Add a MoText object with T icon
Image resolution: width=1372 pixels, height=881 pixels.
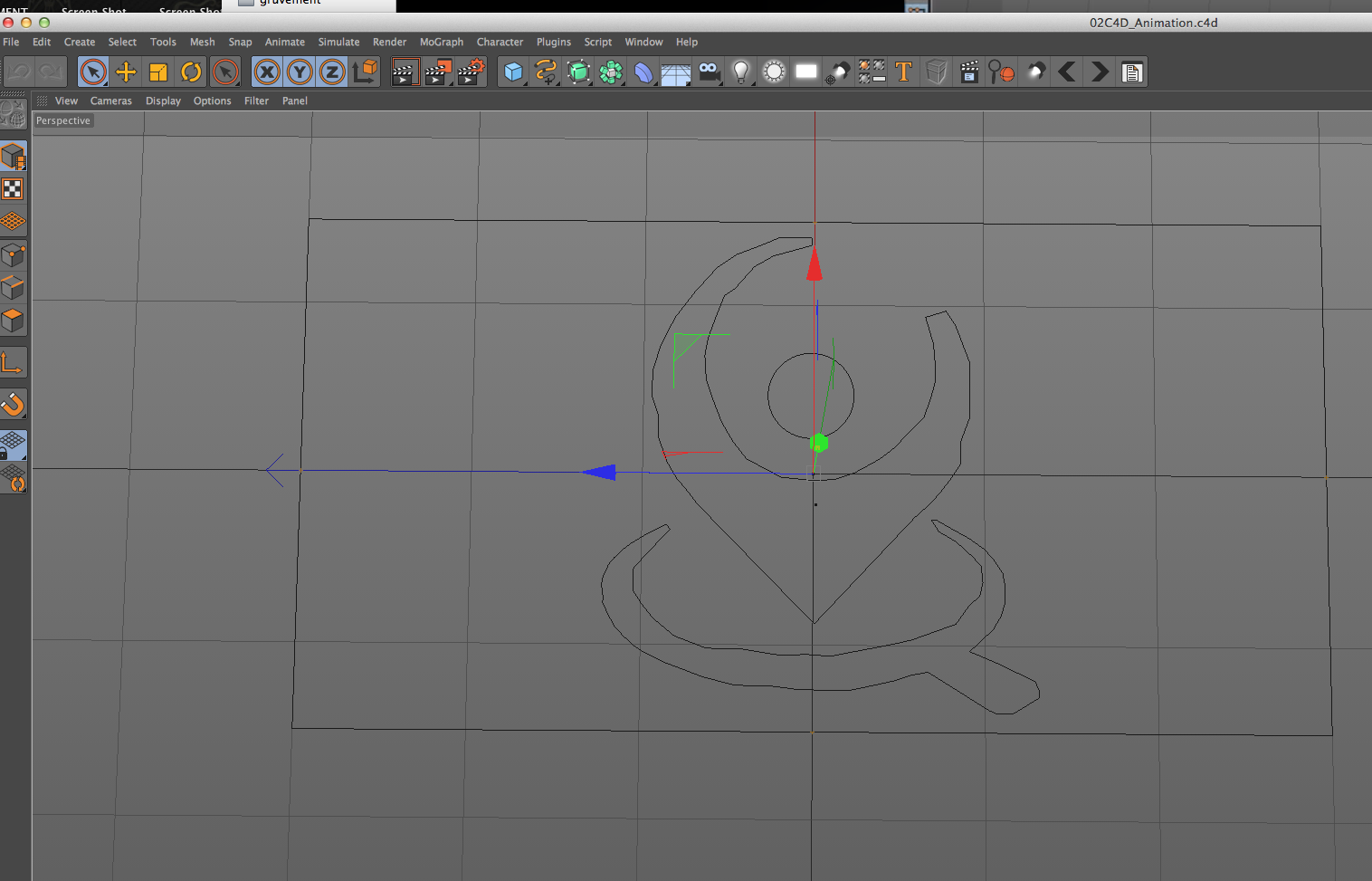tap(903, 72)
